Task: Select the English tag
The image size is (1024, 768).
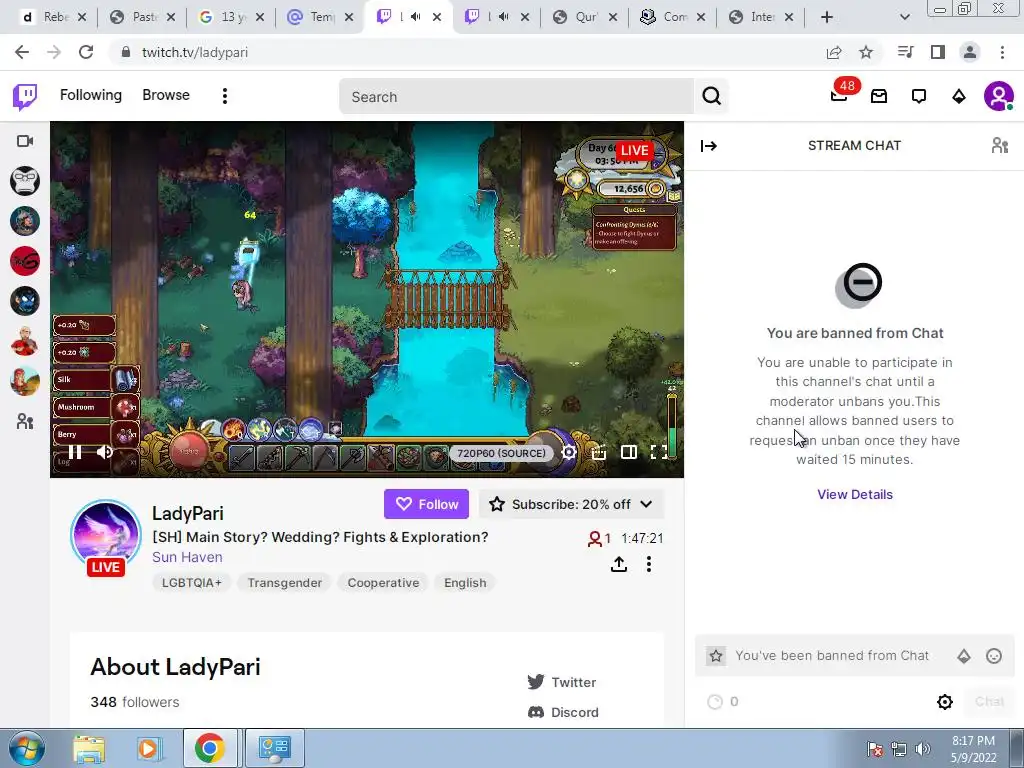Action: click(x=465, y=583)
